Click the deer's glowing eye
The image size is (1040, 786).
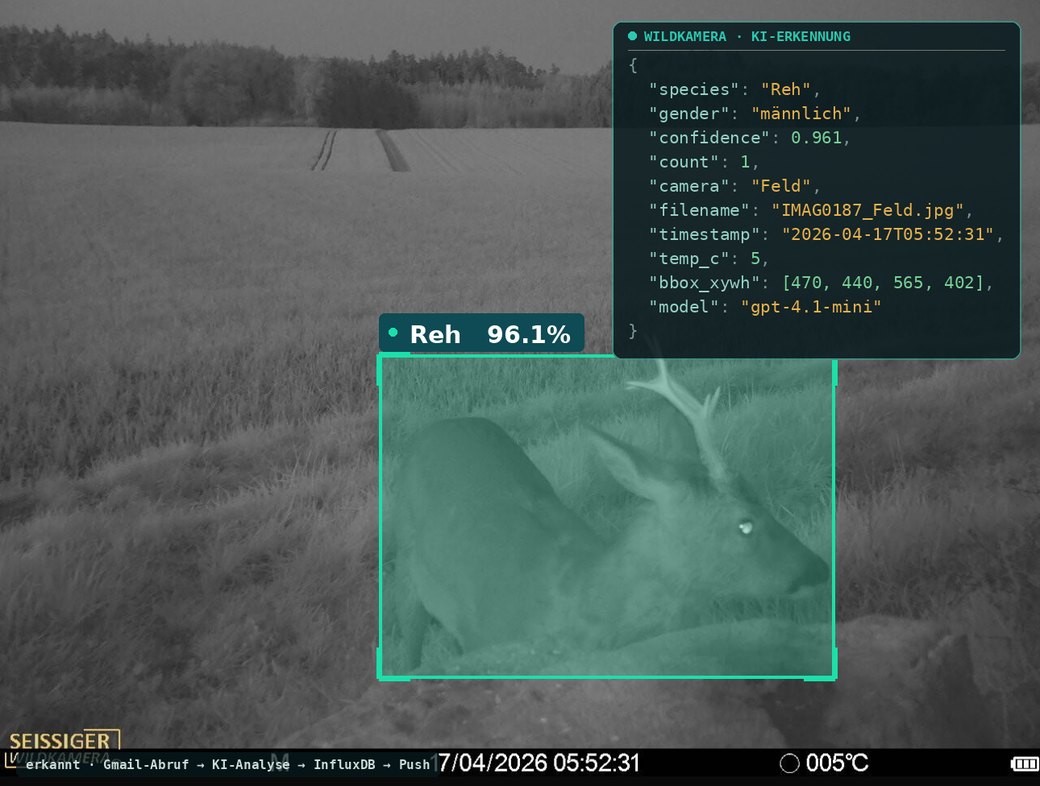pyautogui.click(x=746, y=528)
